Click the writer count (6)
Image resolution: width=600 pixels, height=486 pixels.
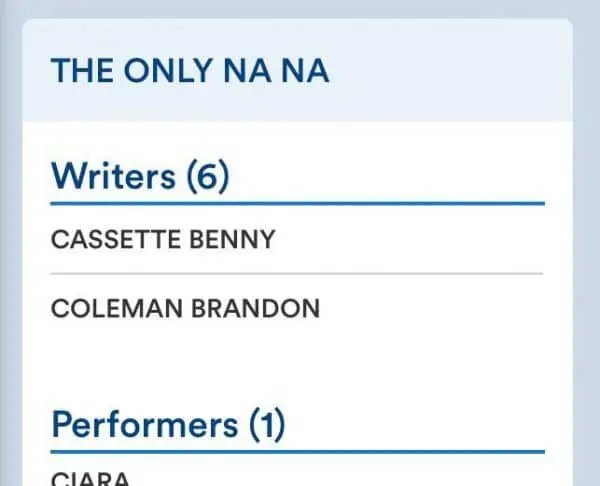pyautogui.click(x=208, y=177)
